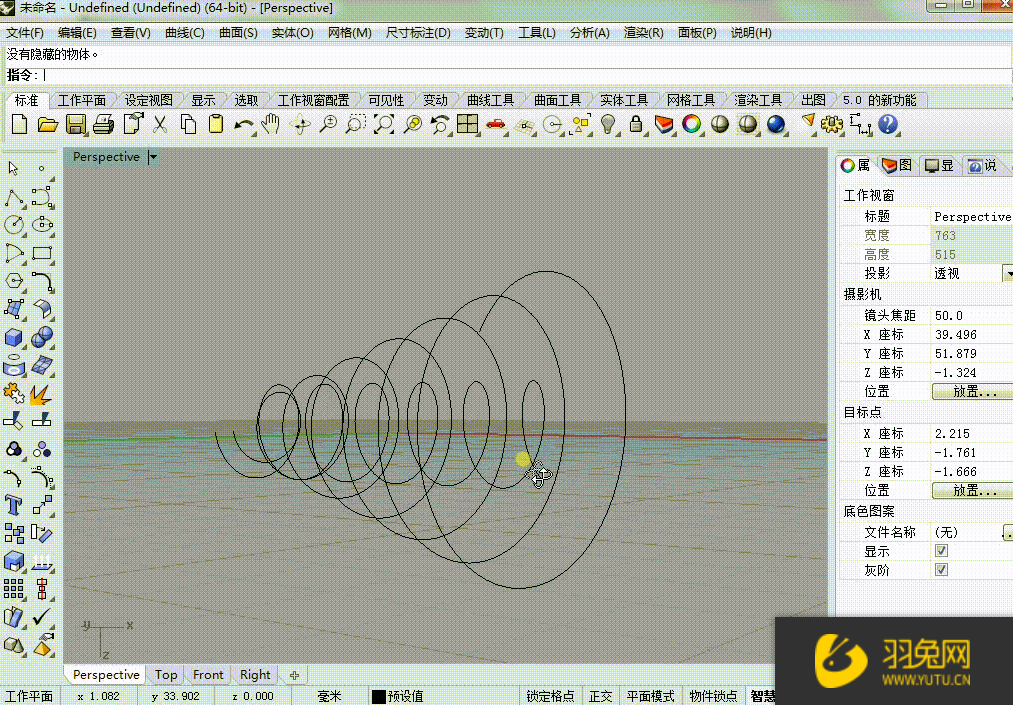Select the Pan hand tool
The height and width of the screenshot is (705, 1013).
coord(271,124)
